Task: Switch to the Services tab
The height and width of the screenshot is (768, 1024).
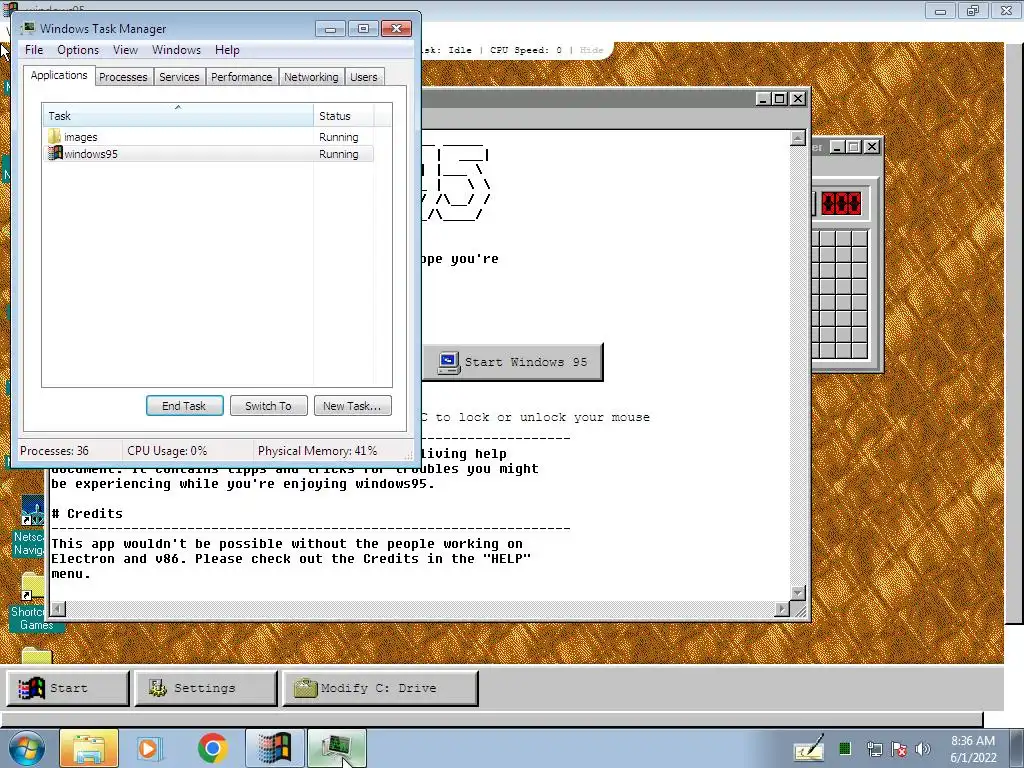Action: pyautogui.click(x=179, y=77)
